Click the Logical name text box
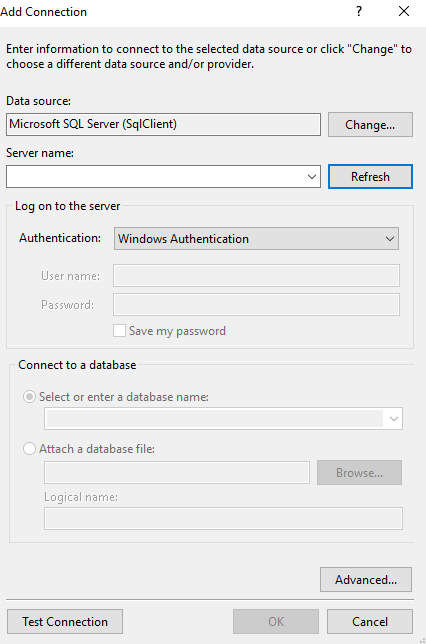This screenshot has height=644, width=426. click(223, 519)
